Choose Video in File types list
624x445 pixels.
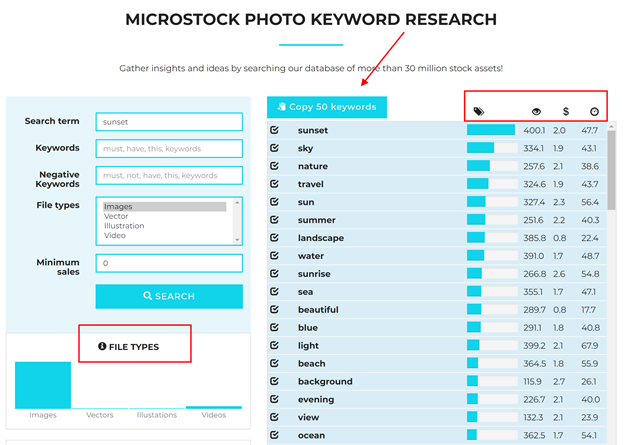coord(116,236)
